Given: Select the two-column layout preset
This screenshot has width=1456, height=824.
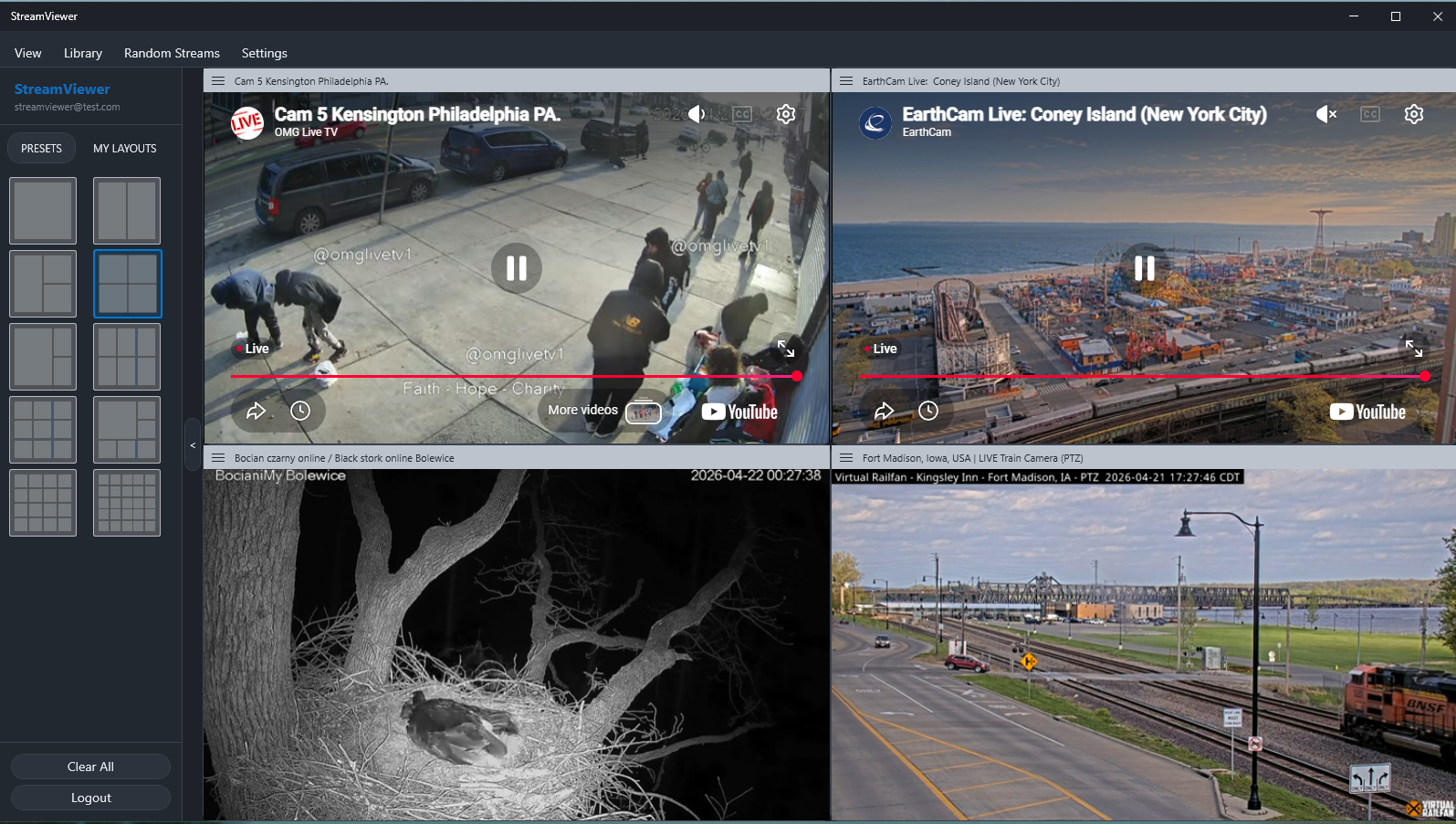Looking at the screenshot, I should pyautogui.click(x=127, y=211).
